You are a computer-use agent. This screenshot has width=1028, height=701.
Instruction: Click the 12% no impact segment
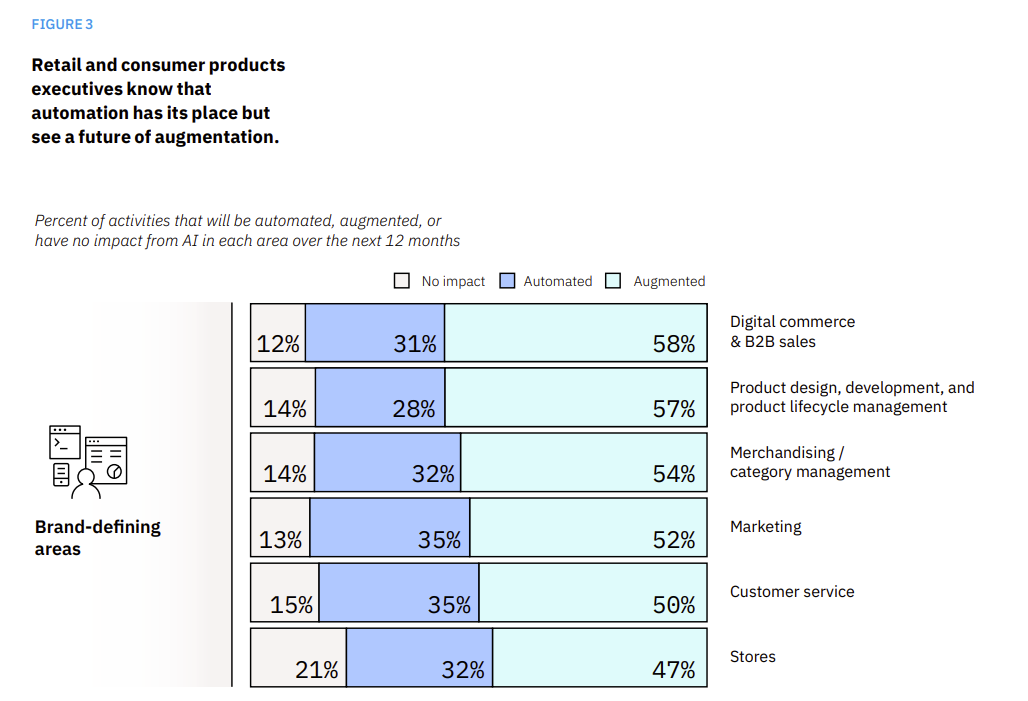click(278, 332)
